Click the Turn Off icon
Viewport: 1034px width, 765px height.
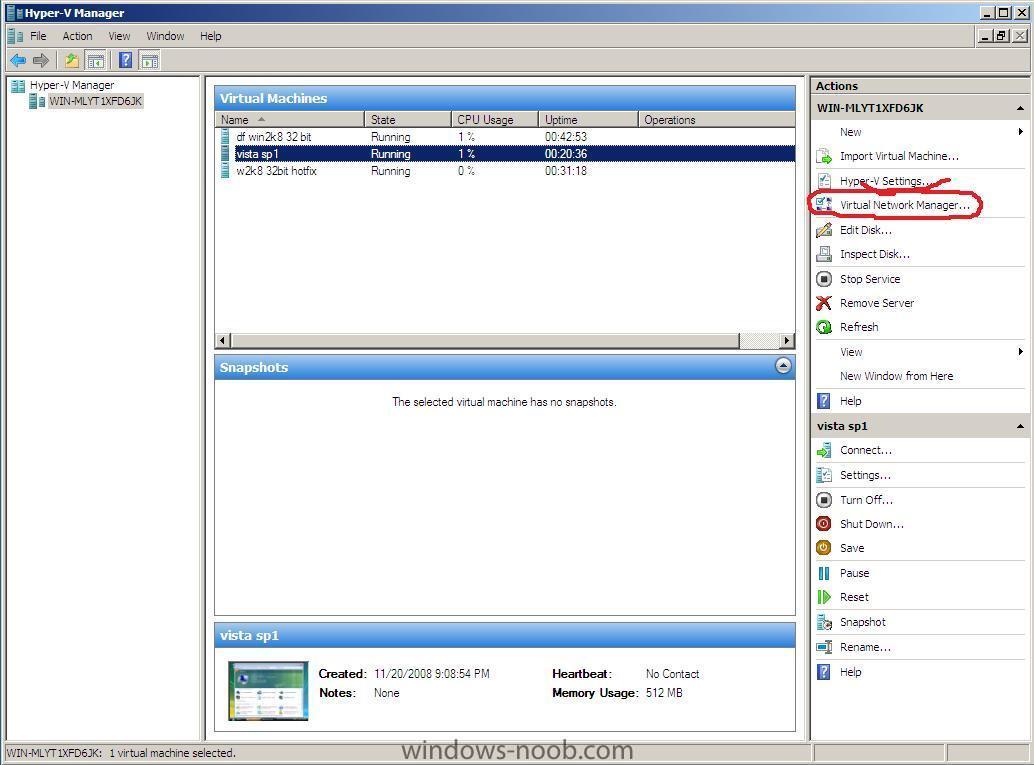point(824,500)
